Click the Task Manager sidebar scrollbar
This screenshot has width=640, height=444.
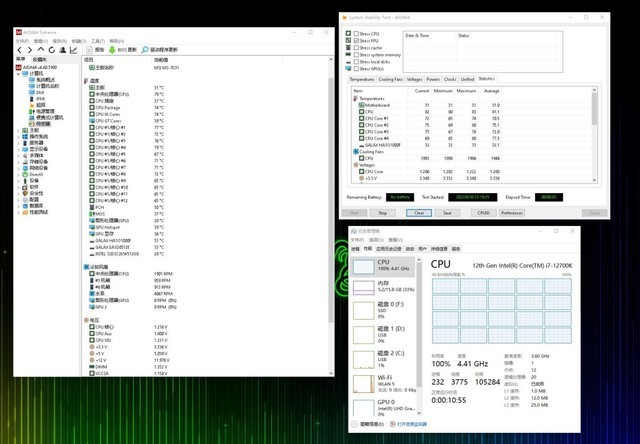pos(419,324)
